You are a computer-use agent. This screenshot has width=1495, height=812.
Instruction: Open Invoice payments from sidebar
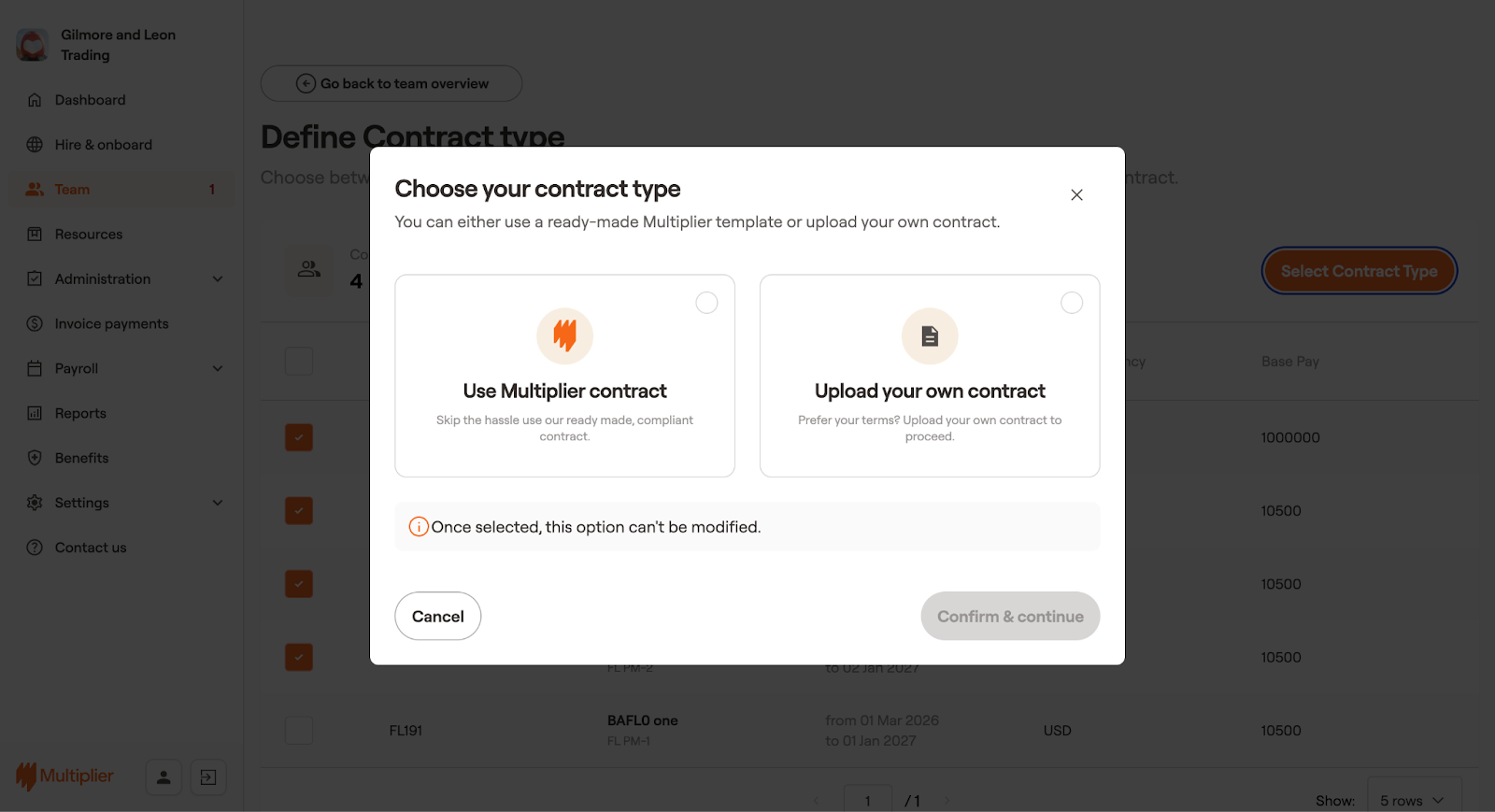click(x=111, y=324)
